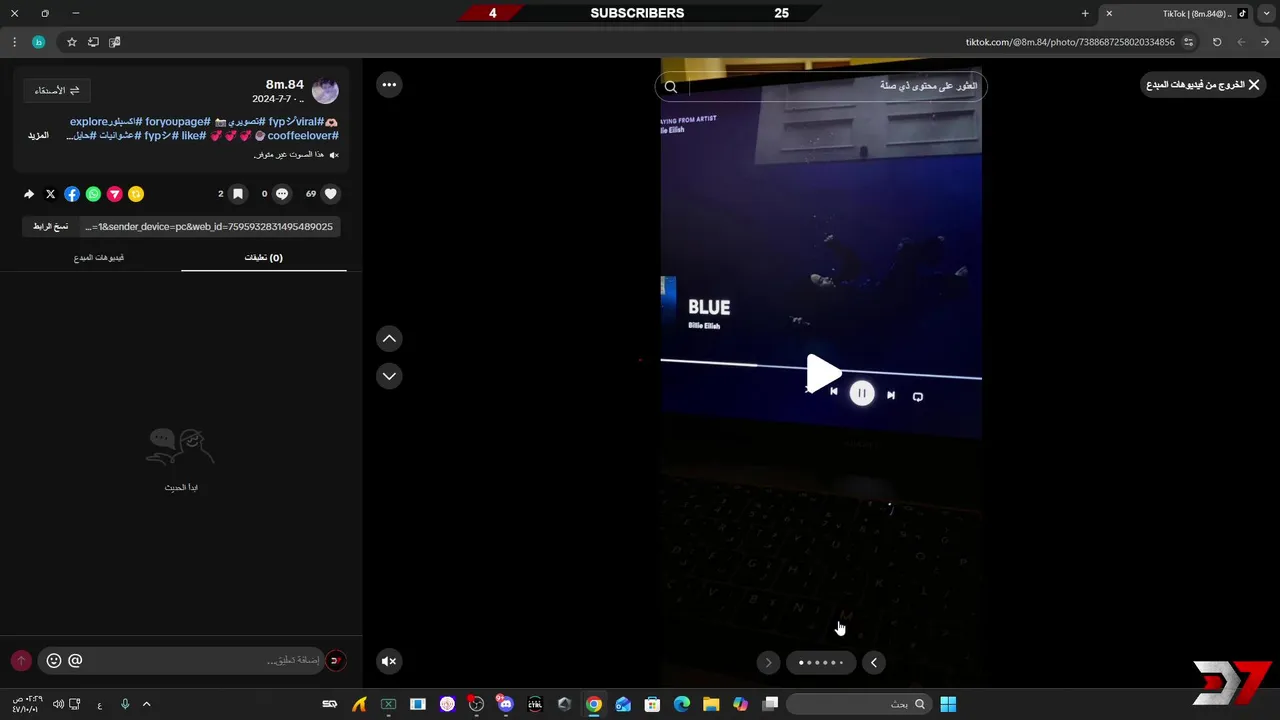Exit creator videos via الخروج button

1203,85
